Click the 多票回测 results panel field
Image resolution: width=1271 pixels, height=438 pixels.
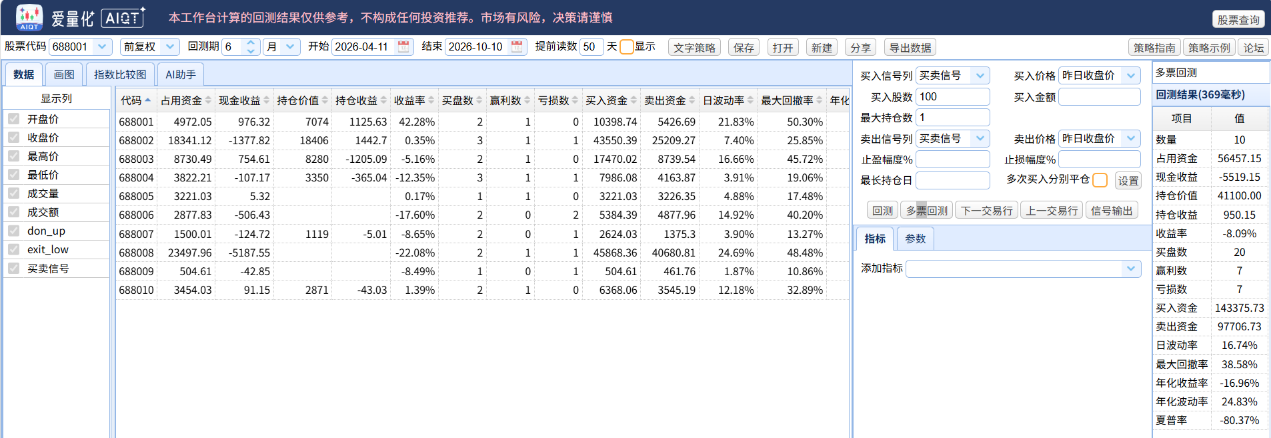click(1211, 73)
